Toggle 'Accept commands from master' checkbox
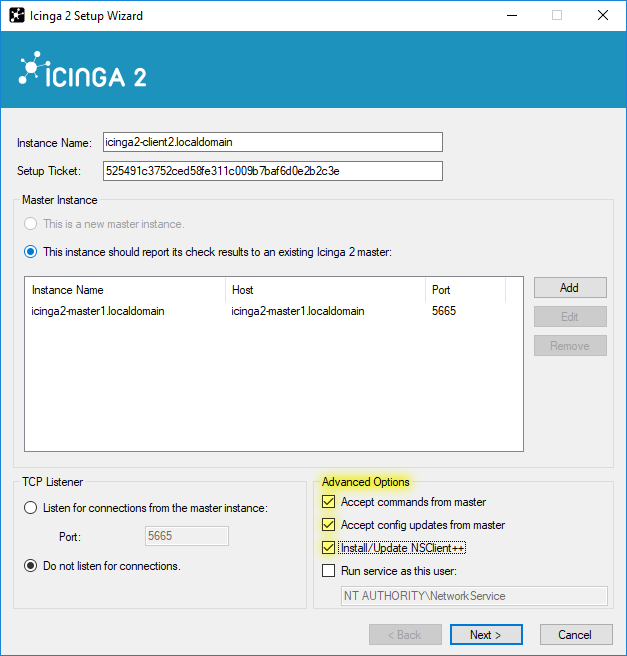 [328, 502]
